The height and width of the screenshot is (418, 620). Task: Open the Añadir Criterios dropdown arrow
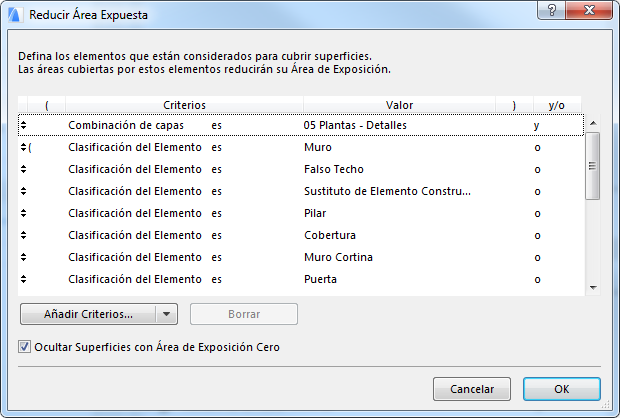167,314
